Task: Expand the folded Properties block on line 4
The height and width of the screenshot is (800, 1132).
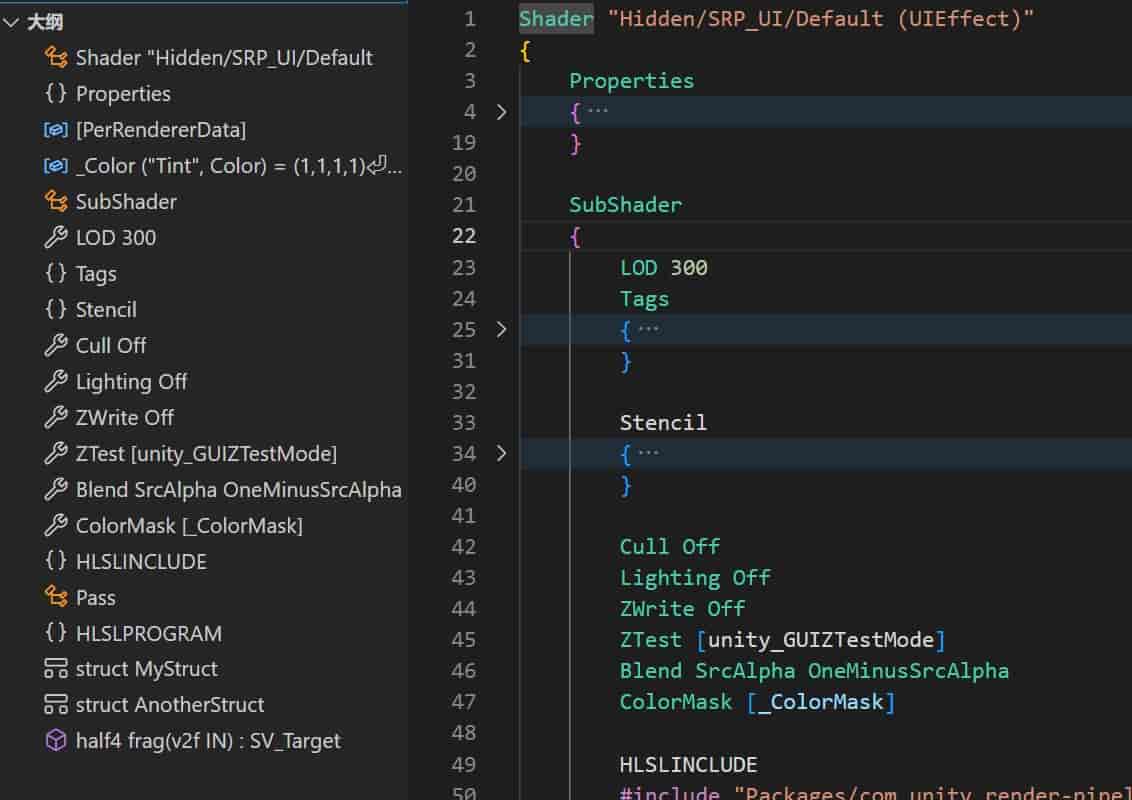Action: coord(501,112)
